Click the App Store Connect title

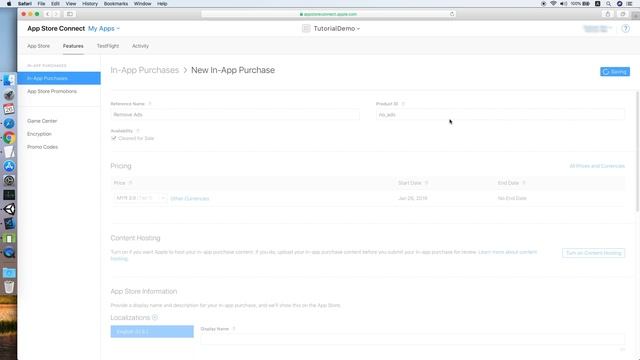tap(56, 29)
